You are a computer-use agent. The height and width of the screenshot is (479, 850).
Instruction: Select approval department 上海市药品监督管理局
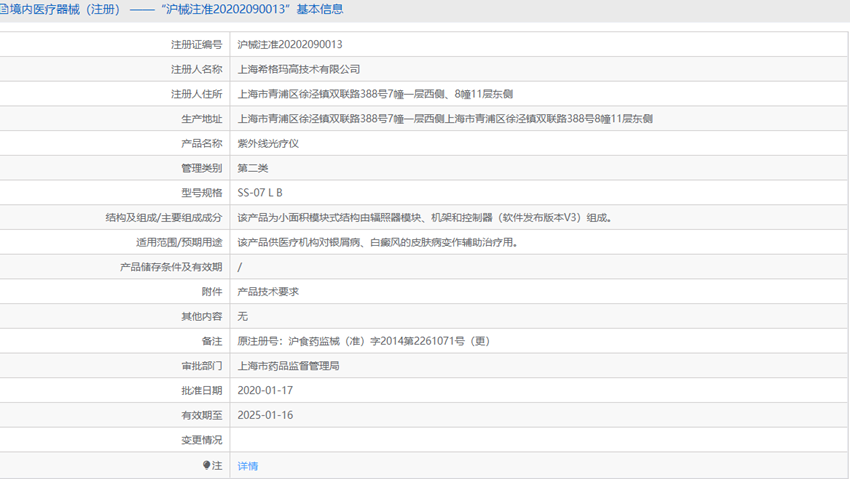pyautogui.click(x=288, y=366)
